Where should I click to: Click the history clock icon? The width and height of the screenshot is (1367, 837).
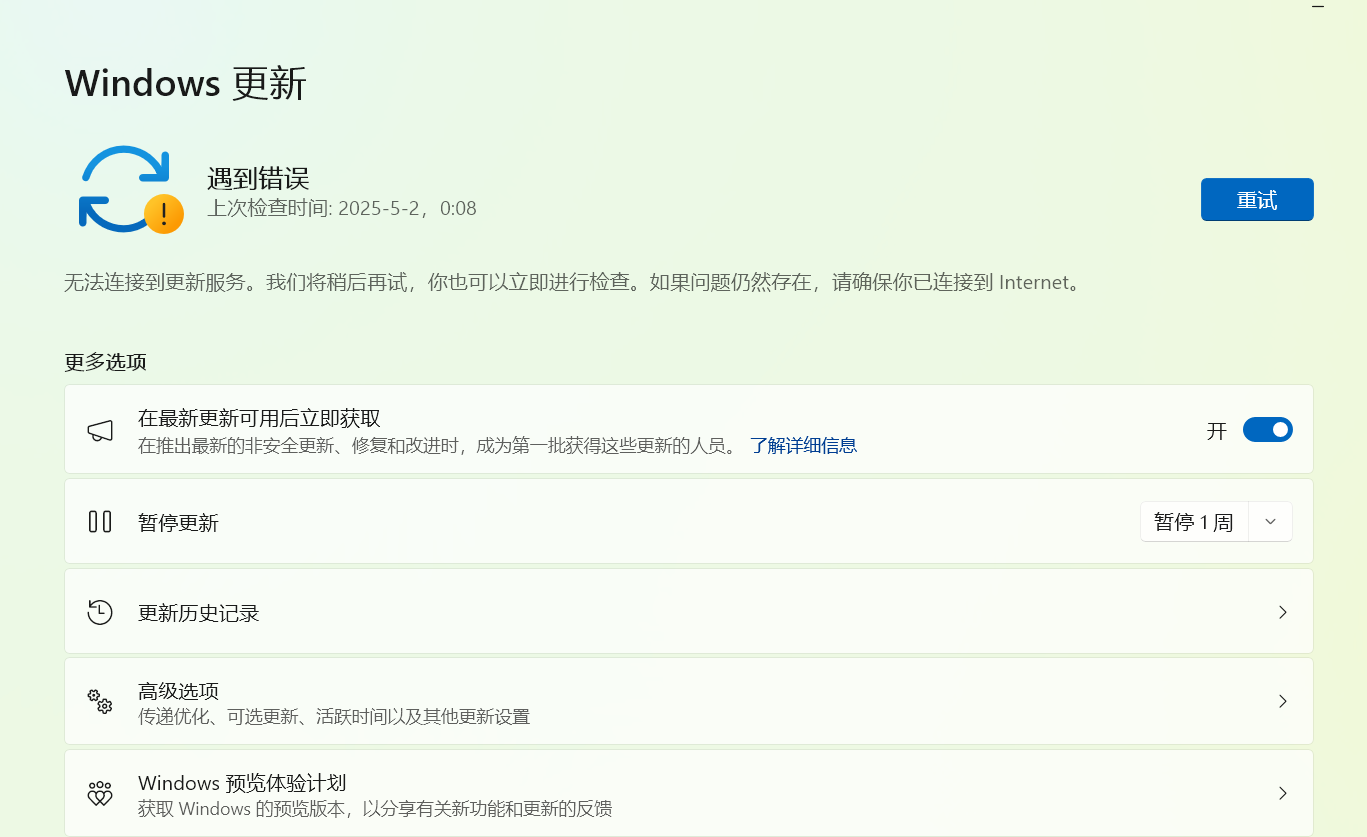pos(100,612)
